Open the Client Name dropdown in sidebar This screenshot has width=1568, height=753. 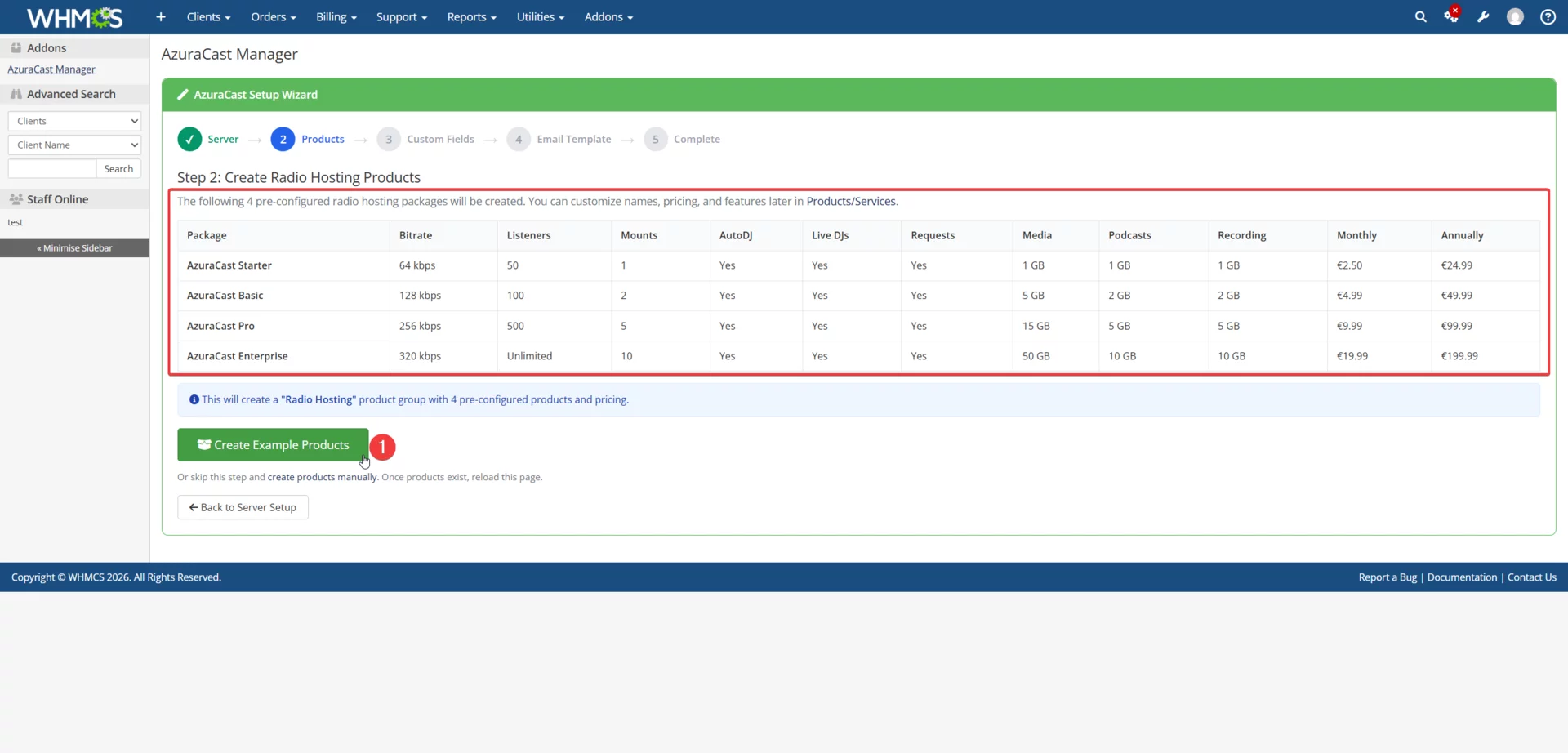point(74,145)
